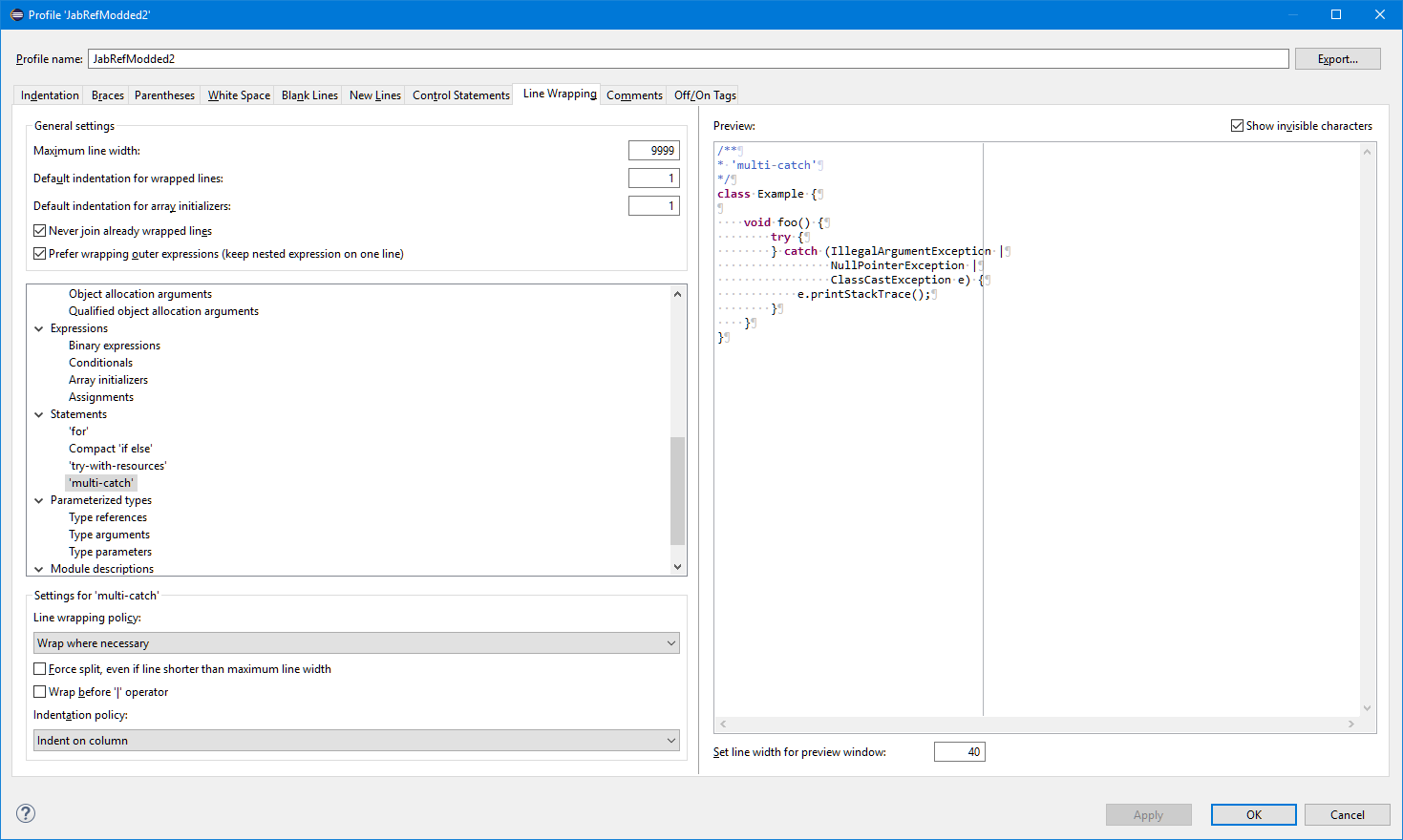Select the Control Statements tab

[x=461, y=95]
